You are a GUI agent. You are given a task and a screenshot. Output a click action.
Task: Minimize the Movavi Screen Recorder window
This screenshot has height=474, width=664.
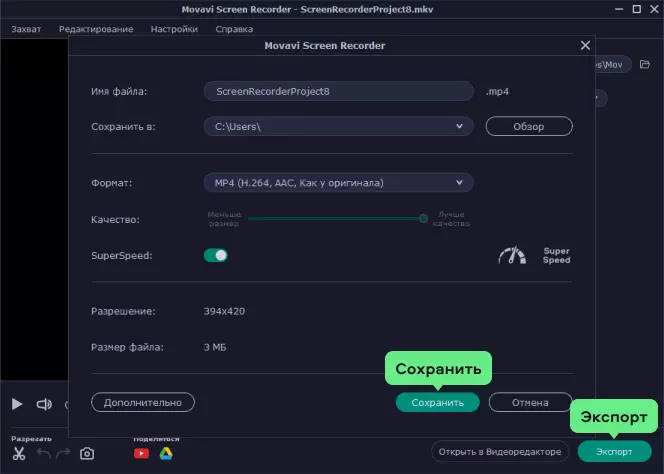619,9
